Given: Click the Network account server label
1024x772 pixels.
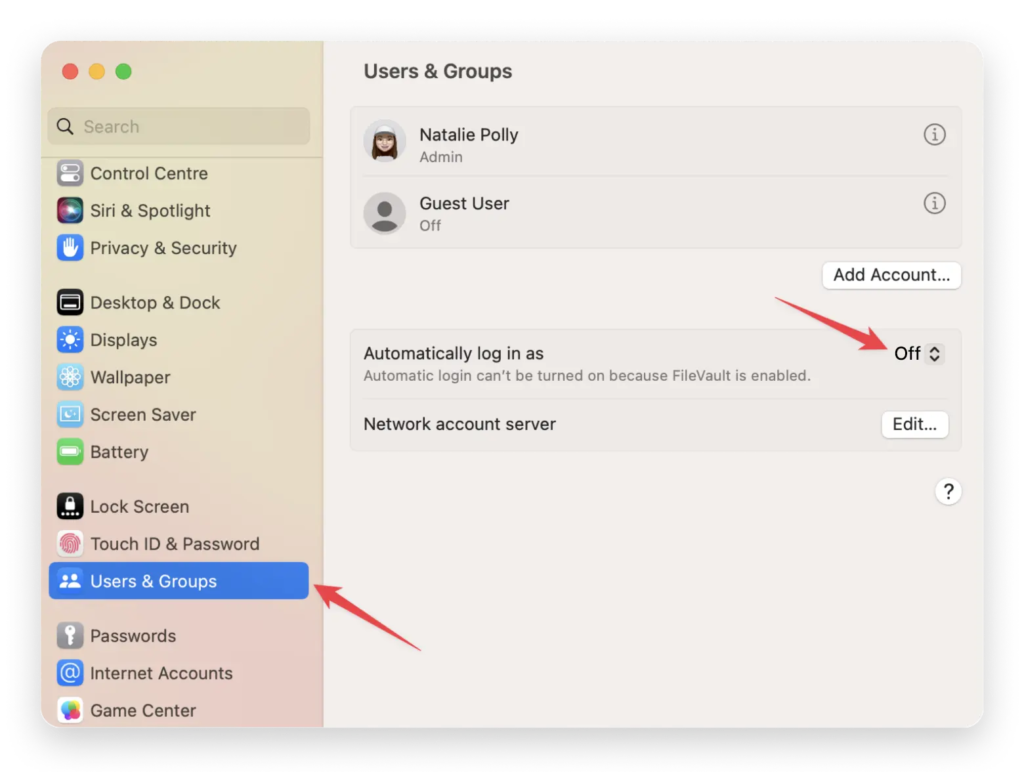Looking at the screenshot, I should [x=459, y=424].
